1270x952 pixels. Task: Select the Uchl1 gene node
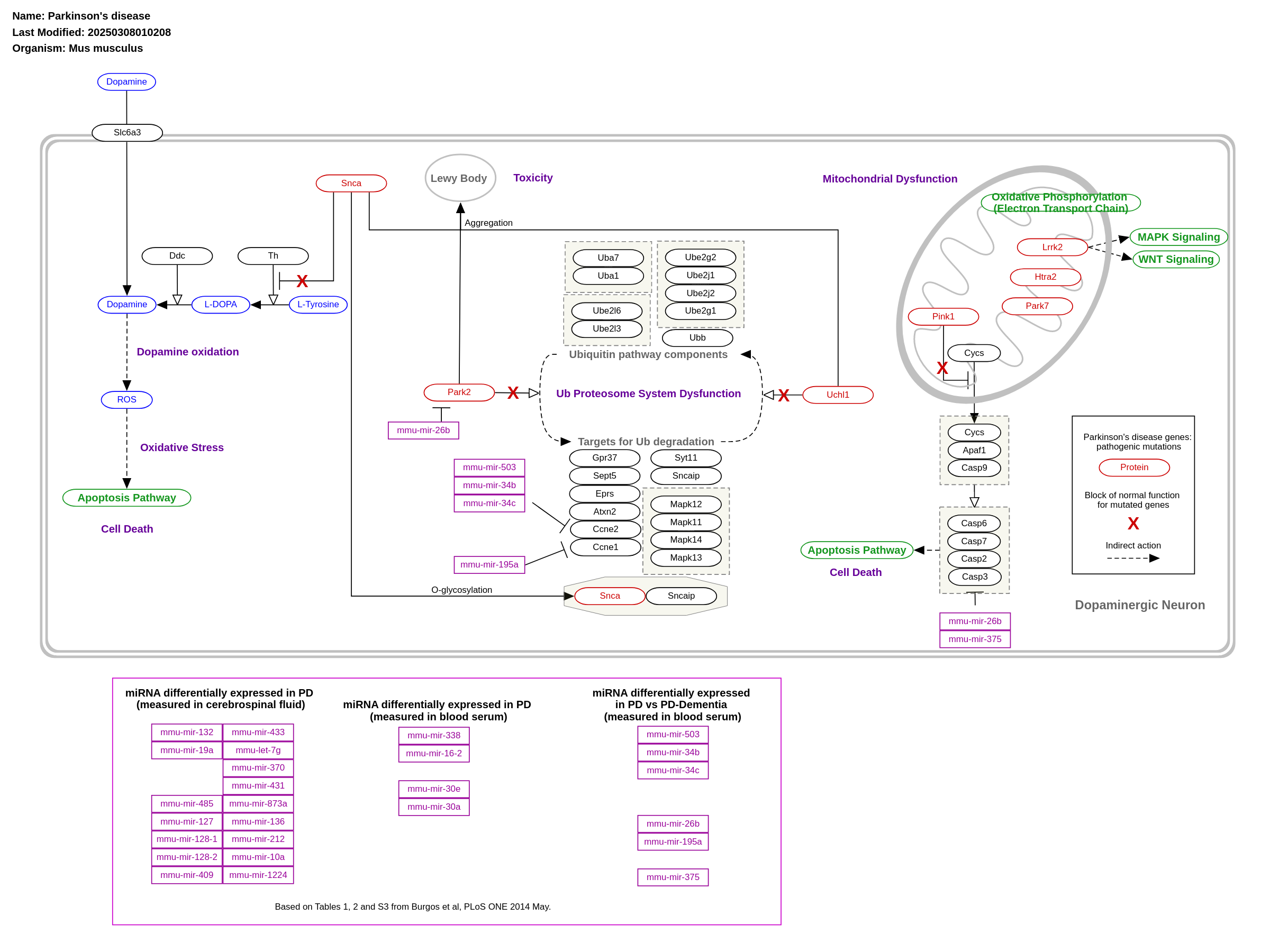838,395
